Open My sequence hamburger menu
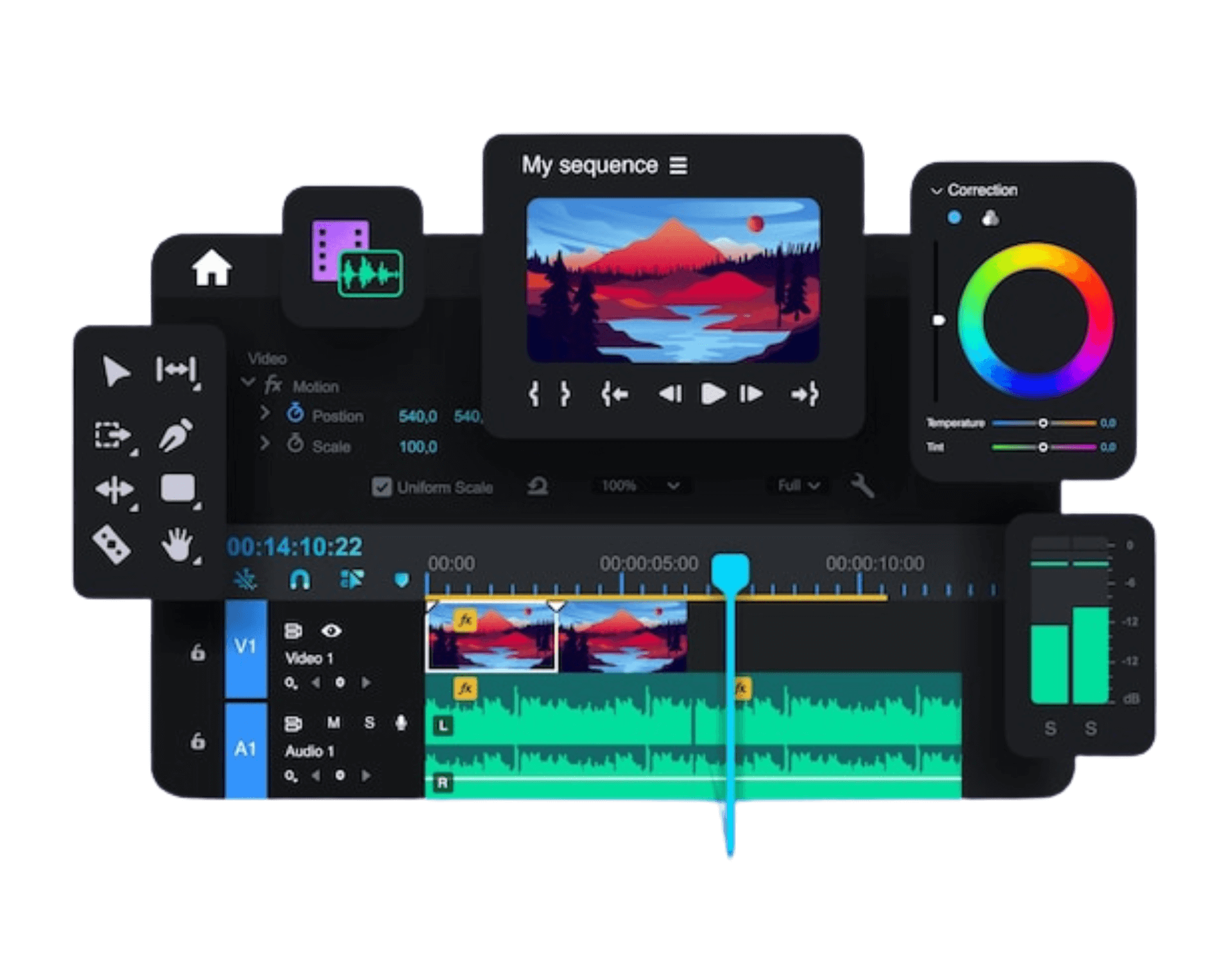1232x962 pixels. coord(678,165)
